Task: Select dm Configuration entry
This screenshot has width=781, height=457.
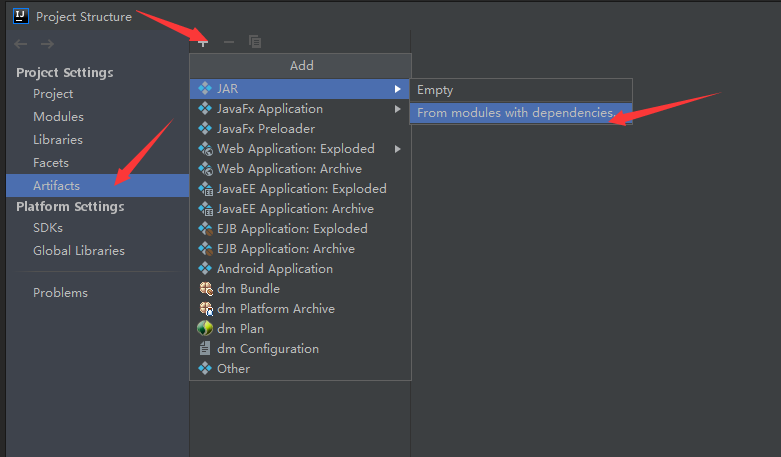Action: (x=300, y=348)
